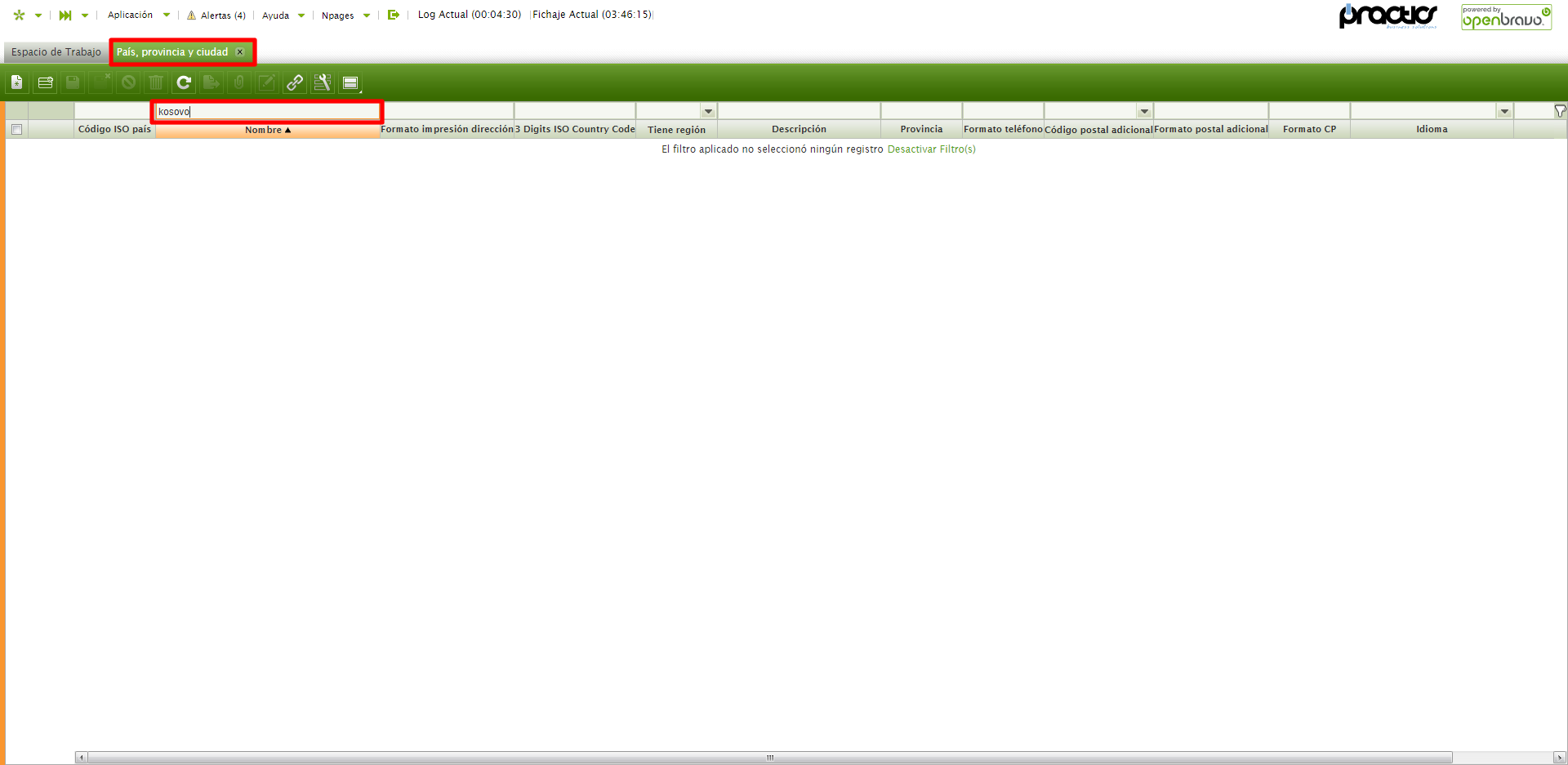Expand the Npages dropdown arrow

[x=367, y=16]
